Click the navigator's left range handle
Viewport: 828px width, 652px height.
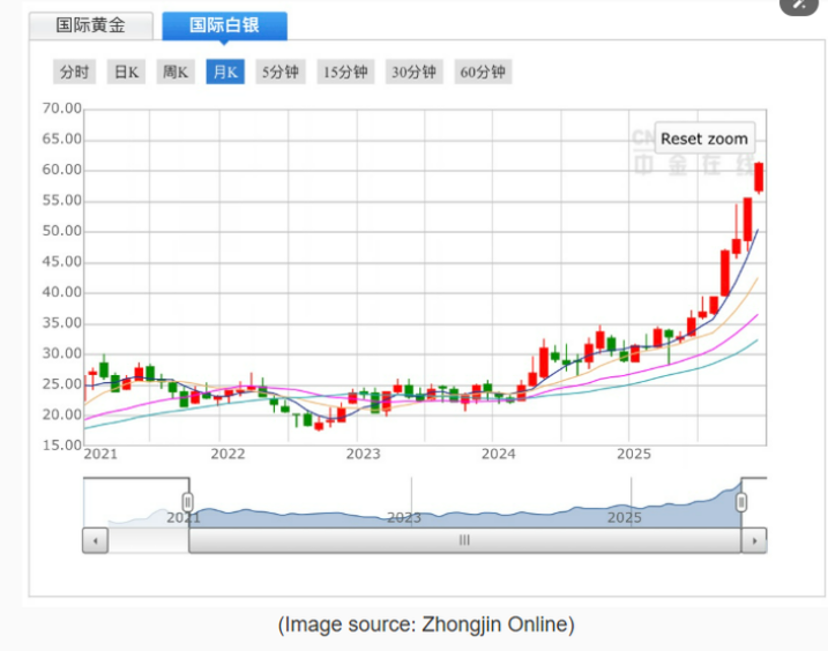(187, 502)
